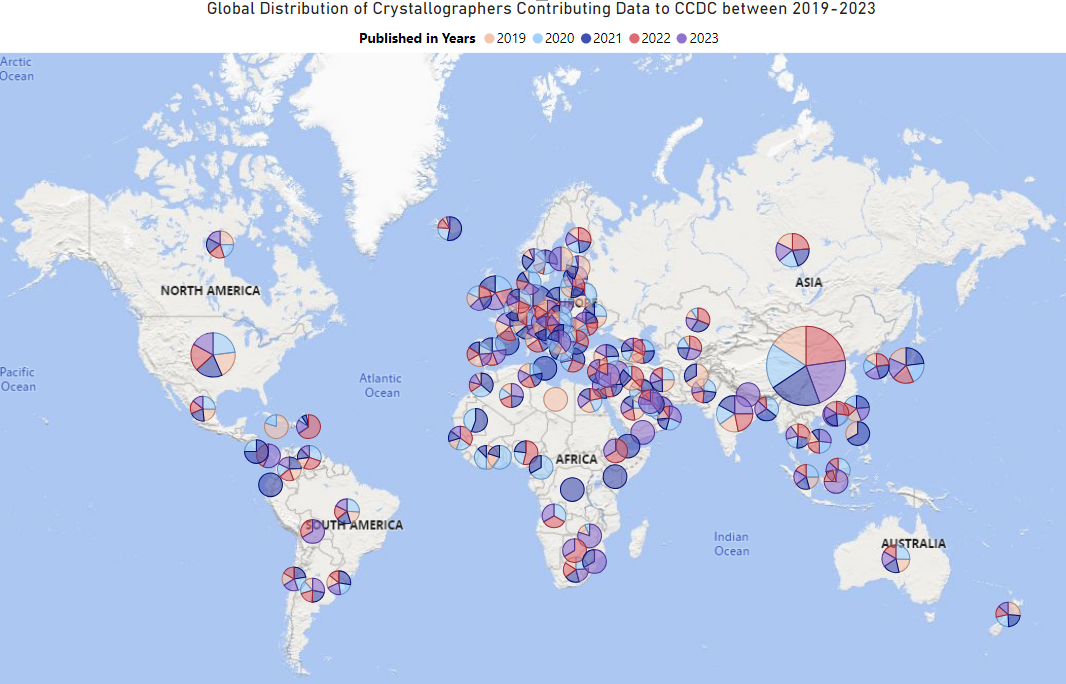Click the pie marker over Kazakhstan
Screen dimensions: 1066x684
697,320
